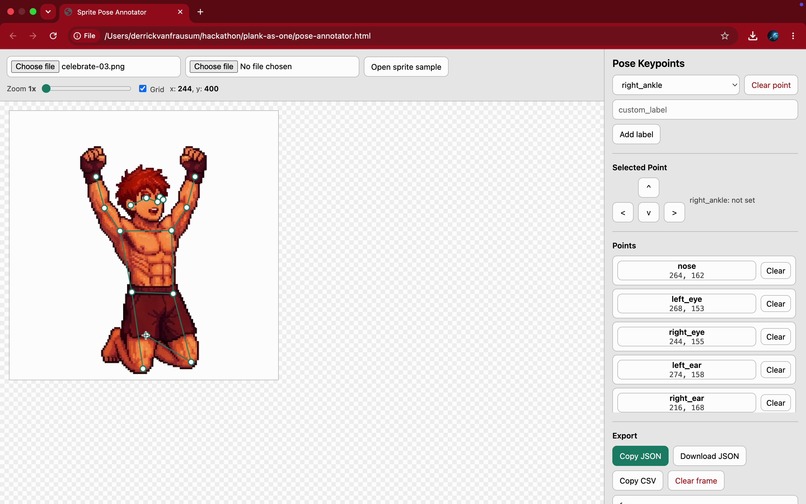Download JSON export

click(x=709, y=456)
